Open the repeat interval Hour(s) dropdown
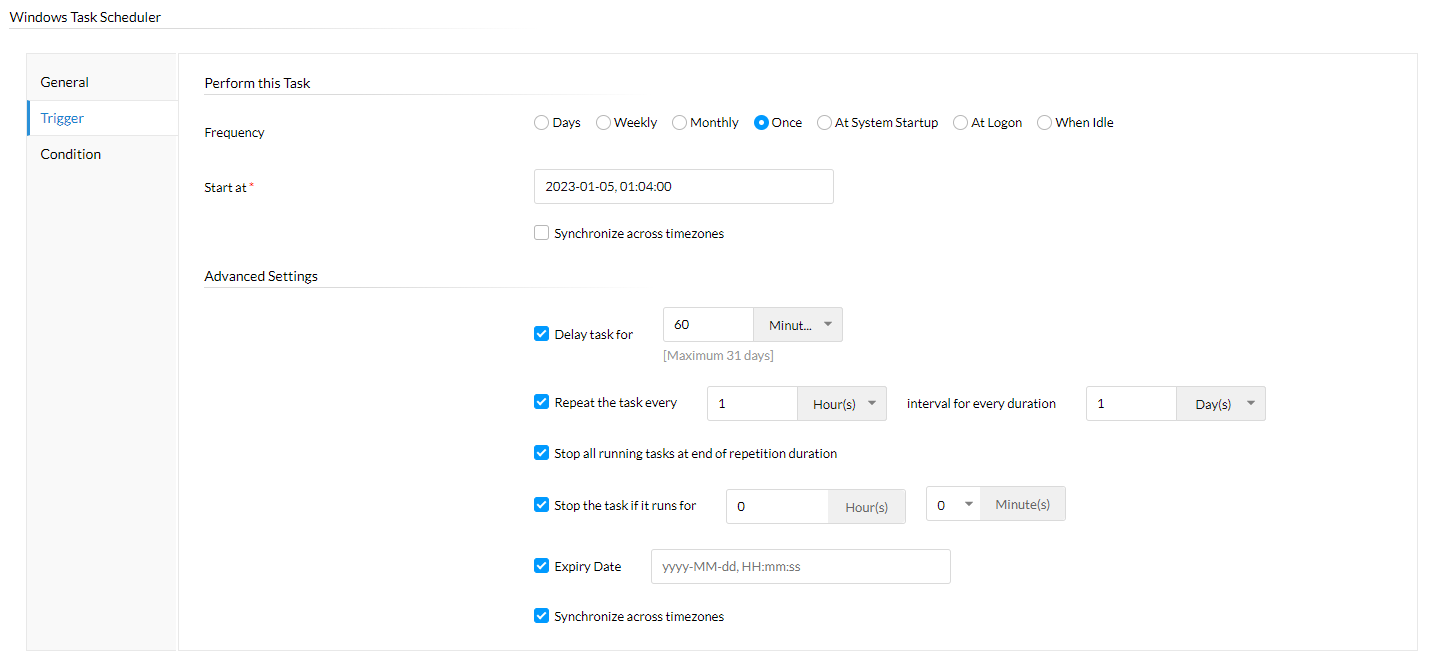The image size is (1430, 660). [842, 404]
